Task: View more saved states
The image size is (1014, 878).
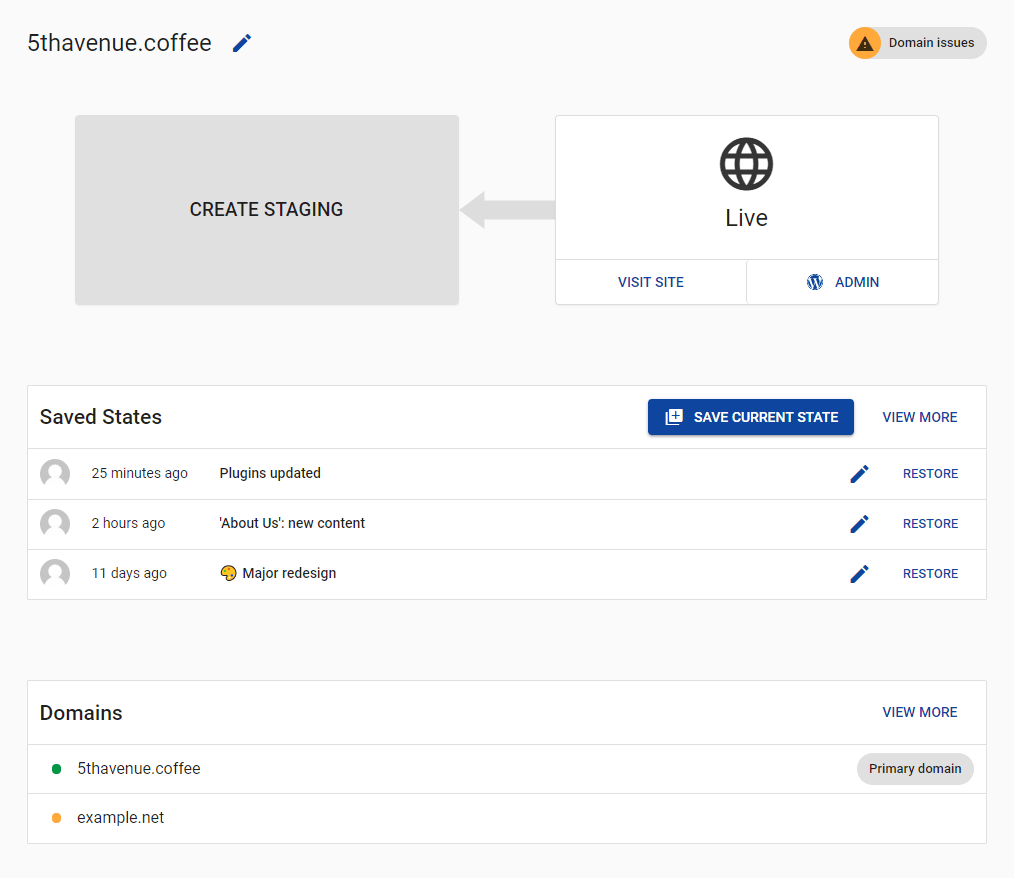Action: [x=920, y=417]
